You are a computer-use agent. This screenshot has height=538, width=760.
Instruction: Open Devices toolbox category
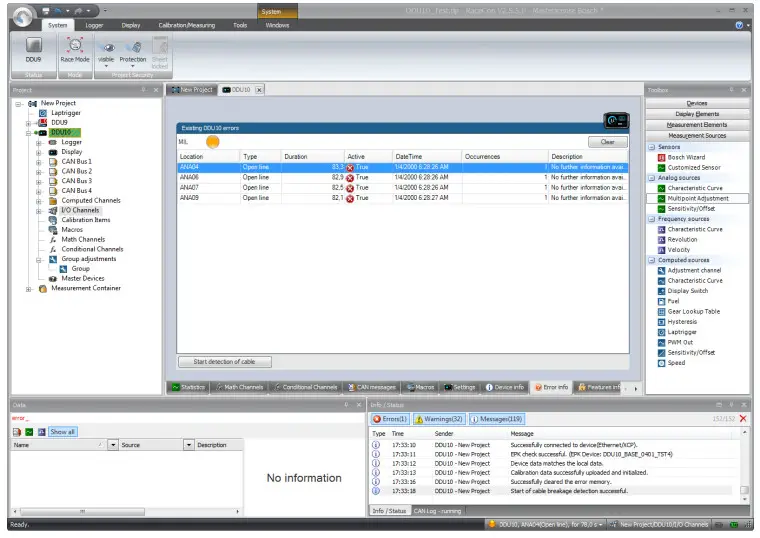tap(697, 104)
